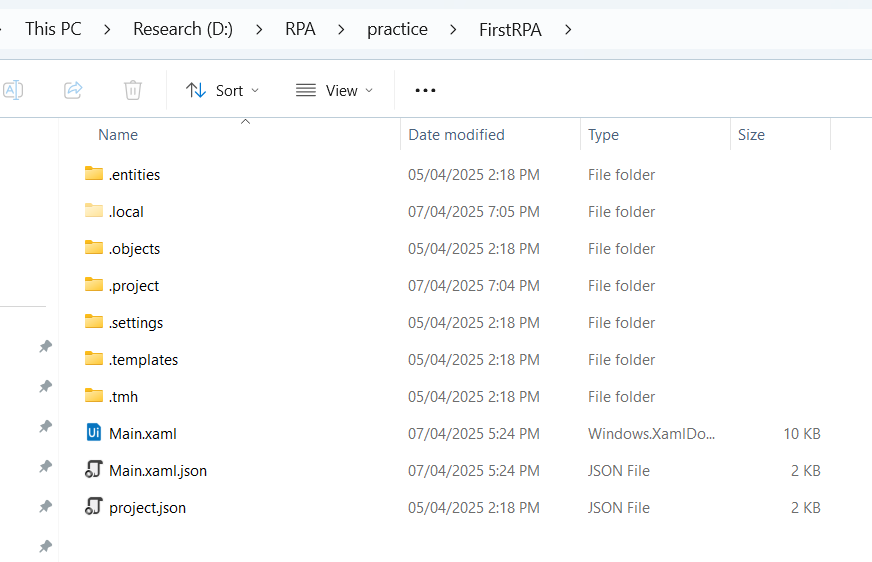The height and width of the screenshot is (562, 872).
Task: Expand the chevron after This PC
Action: point(107,29)
